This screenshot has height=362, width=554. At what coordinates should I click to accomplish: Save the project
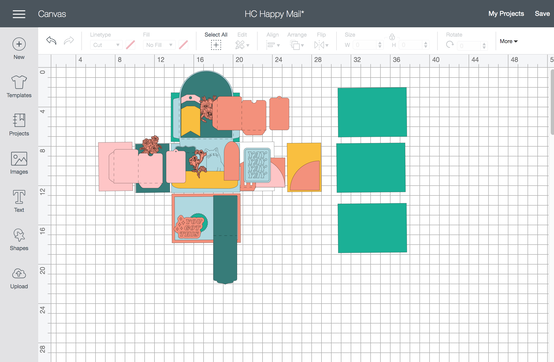click(x=542, y=14)
